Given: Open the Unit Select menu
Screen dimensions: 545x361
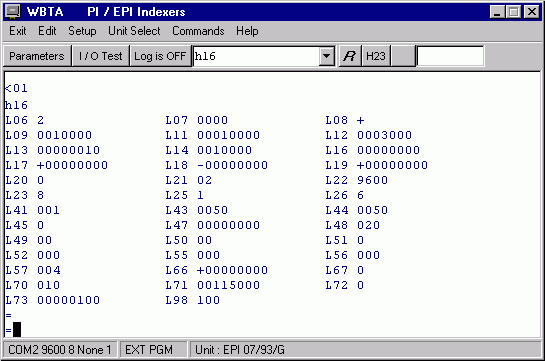Looking at the screenshot, I should [134, 31].
